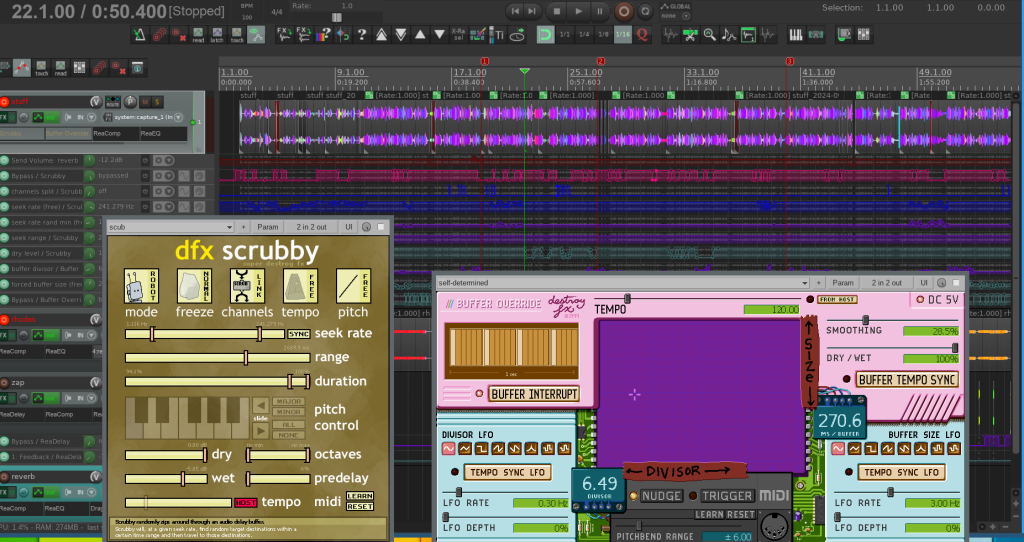Click Param button in Buffer Override window
Screen dimensions: 1024x542
point(843,283)
